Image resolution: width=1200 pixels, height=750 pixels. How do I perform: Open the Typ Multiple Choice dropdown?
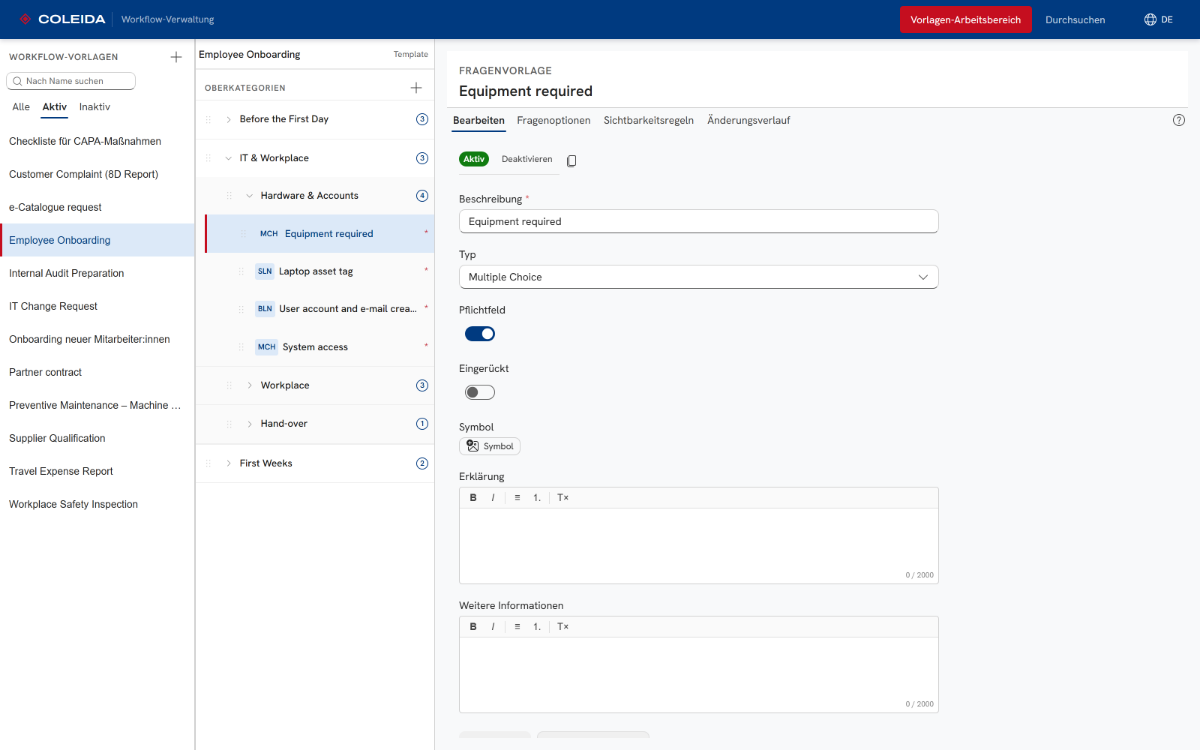tap(698, 277)
